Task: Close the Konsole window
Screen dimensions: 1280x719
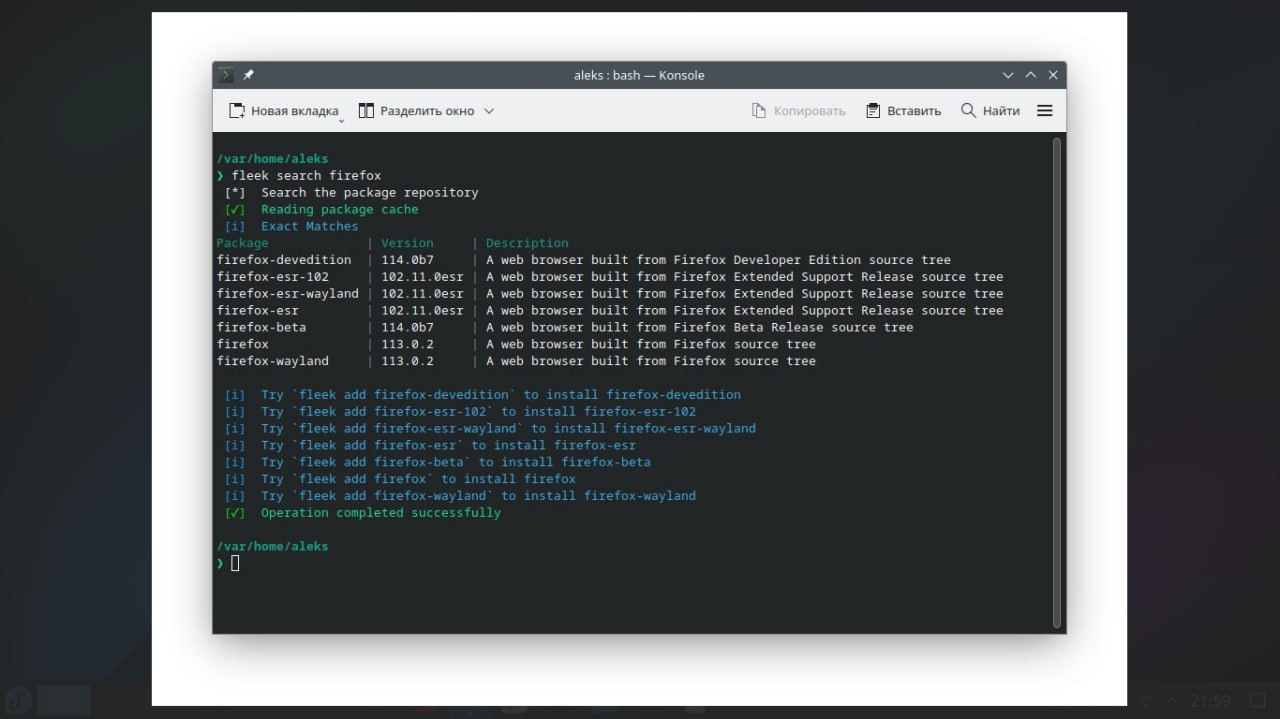Action: (1053, 75)
